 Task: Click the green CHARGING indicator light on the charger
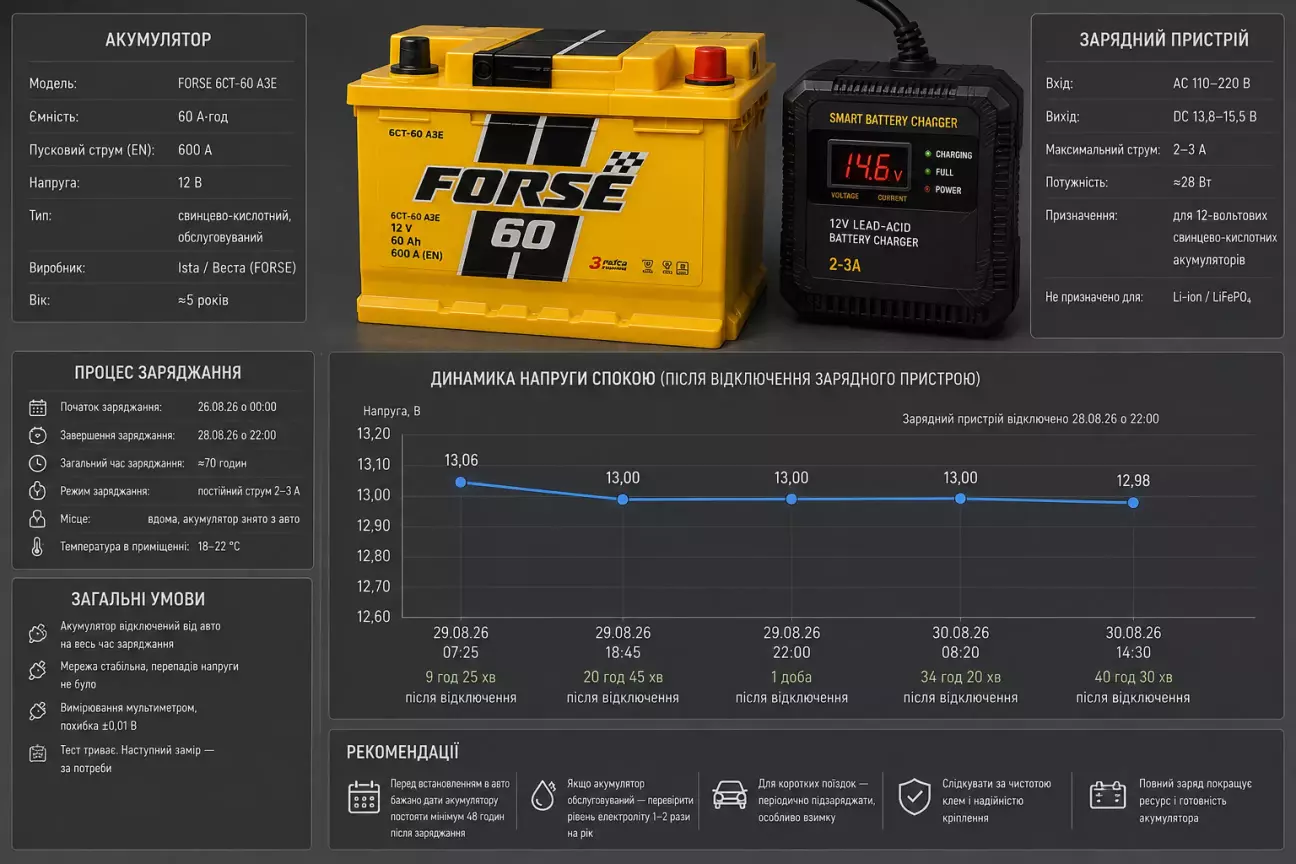coord(929,155)
